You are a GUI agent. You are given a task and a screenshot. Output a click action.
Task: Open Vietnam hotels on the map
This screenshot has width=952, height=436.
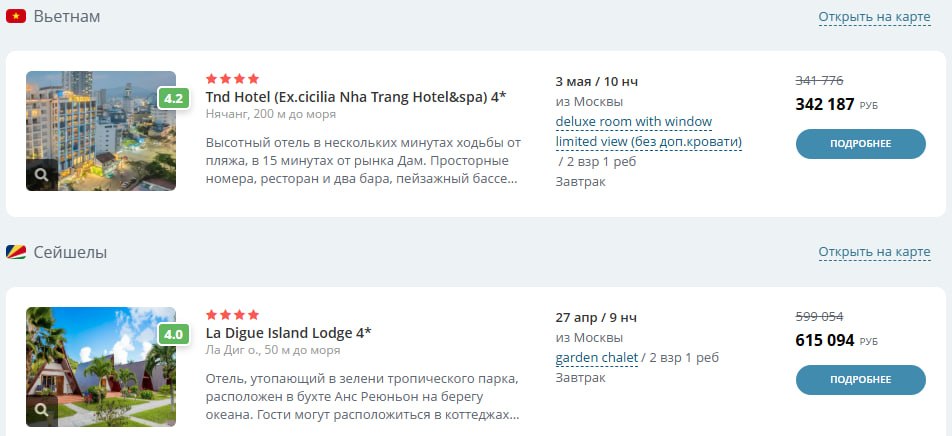(874, 17)
